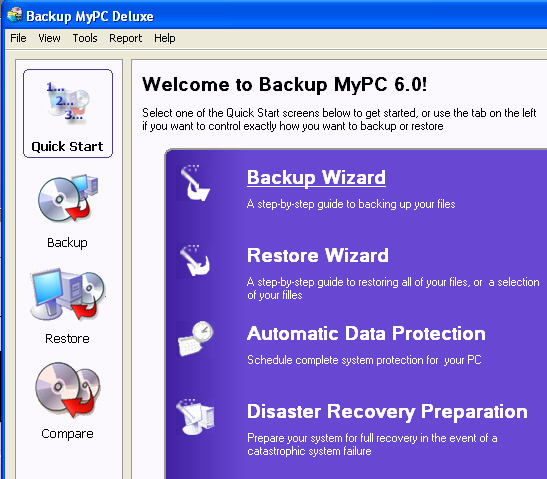Viewport: 547px width, 479px height.
Task: Click the Backup disc icon in sidebar
Action: 68,199
